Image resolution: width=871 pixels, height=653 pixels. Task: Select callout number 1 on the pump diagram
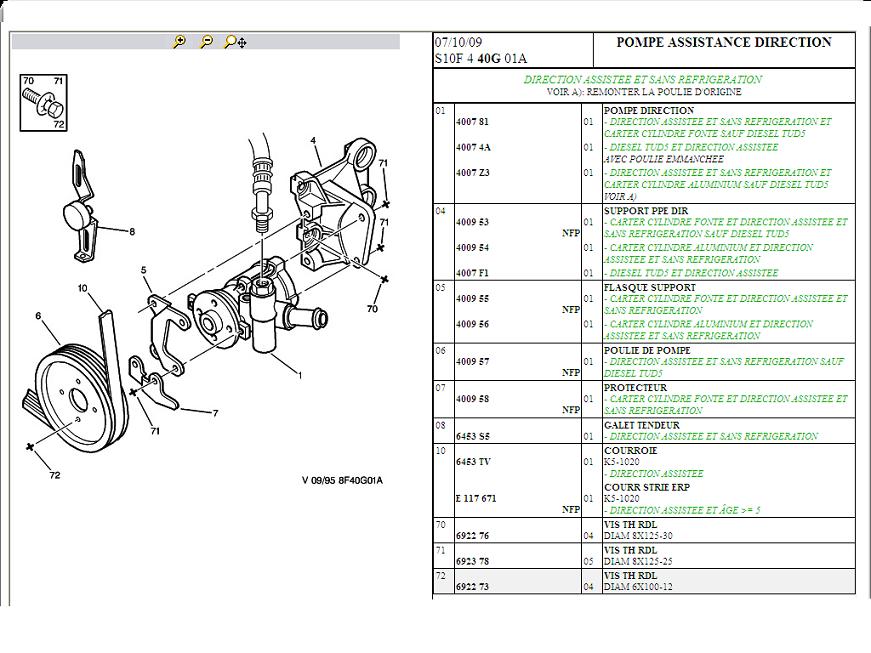pos(298,374)
